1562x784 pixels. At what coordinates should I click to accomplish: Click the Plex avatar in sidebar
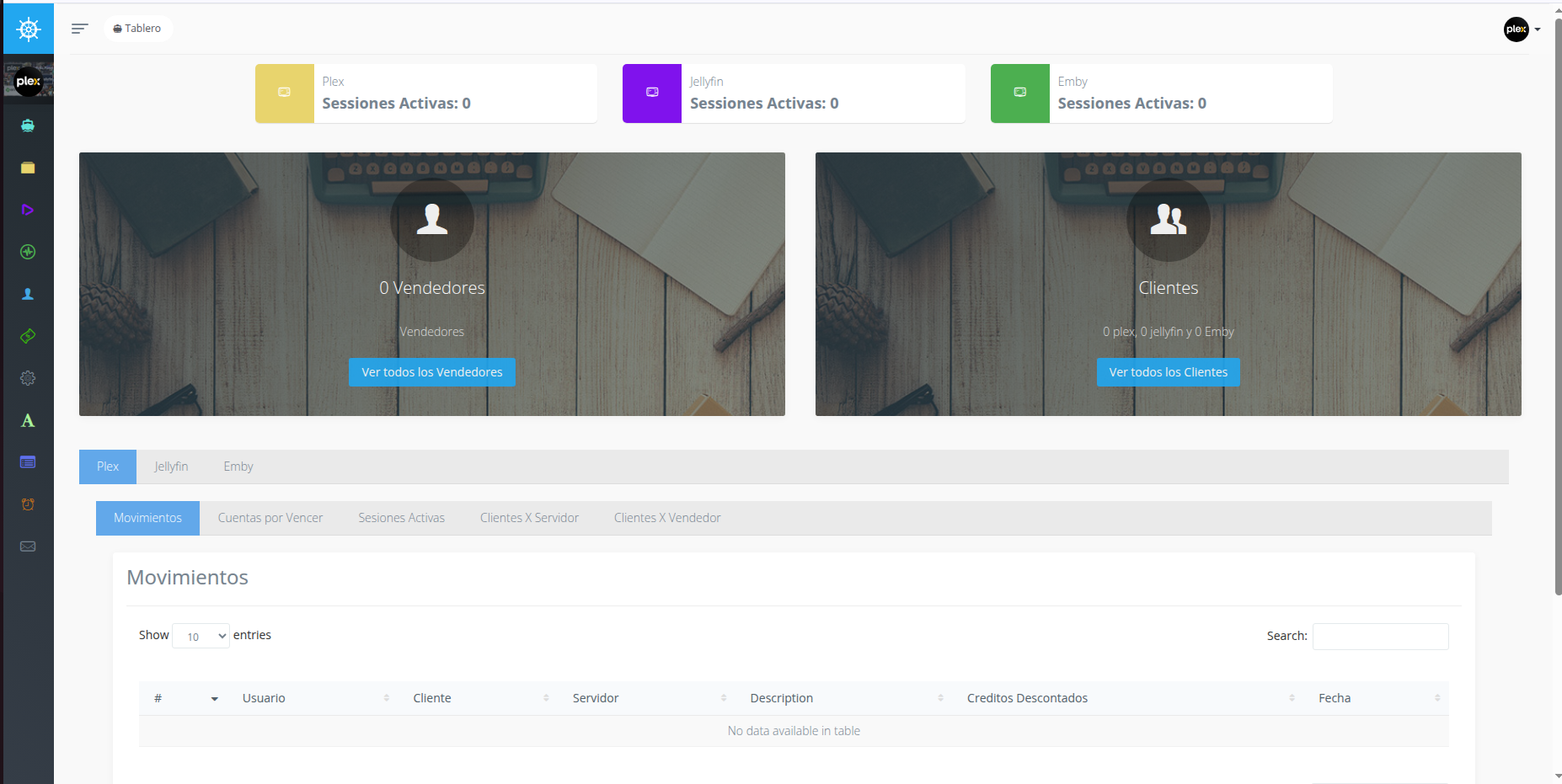28,82
